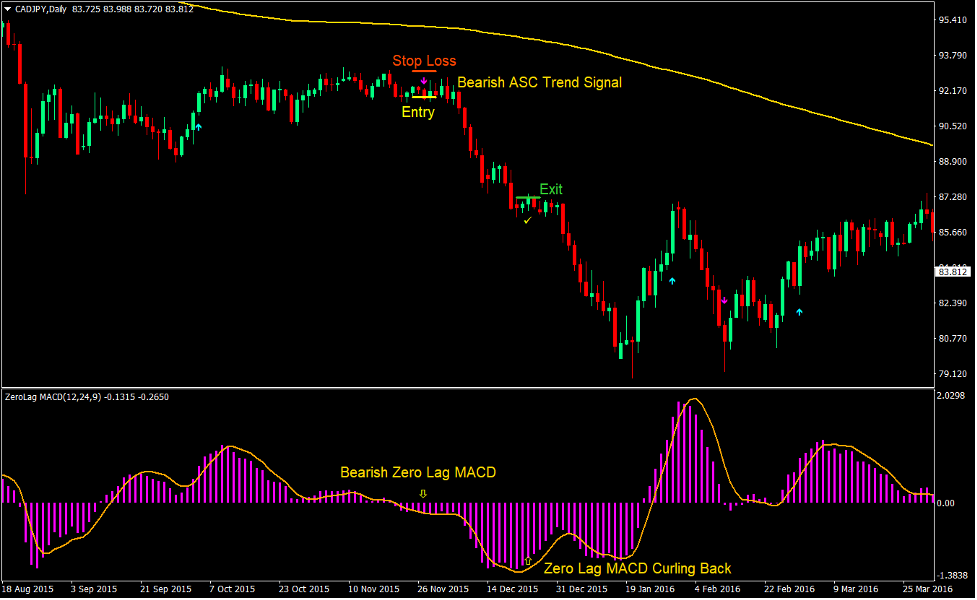Click the 19 Jan 2016 date label
The height and width of the screenshot is (600, 977).
(x=651, y=589)
